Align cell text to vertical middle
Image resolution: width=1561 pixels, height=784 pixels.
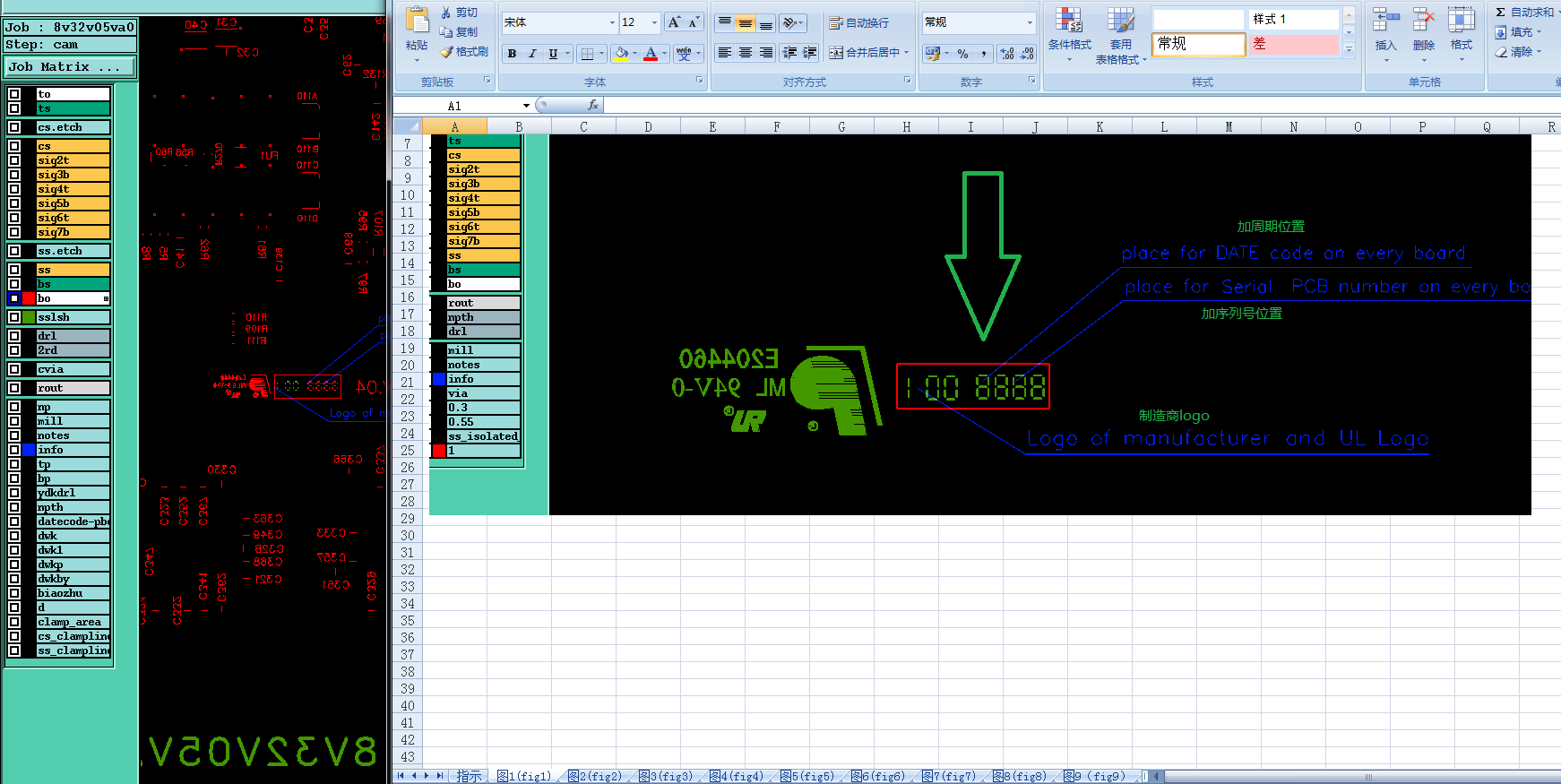click(x=746, y=23)
